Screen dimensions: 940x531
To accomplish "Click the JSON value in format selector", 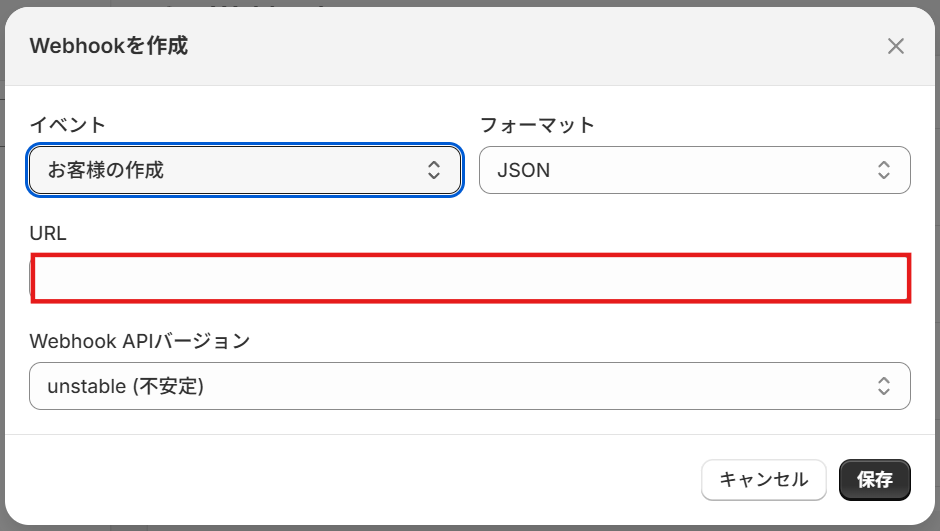I will [x=524, y=170].
